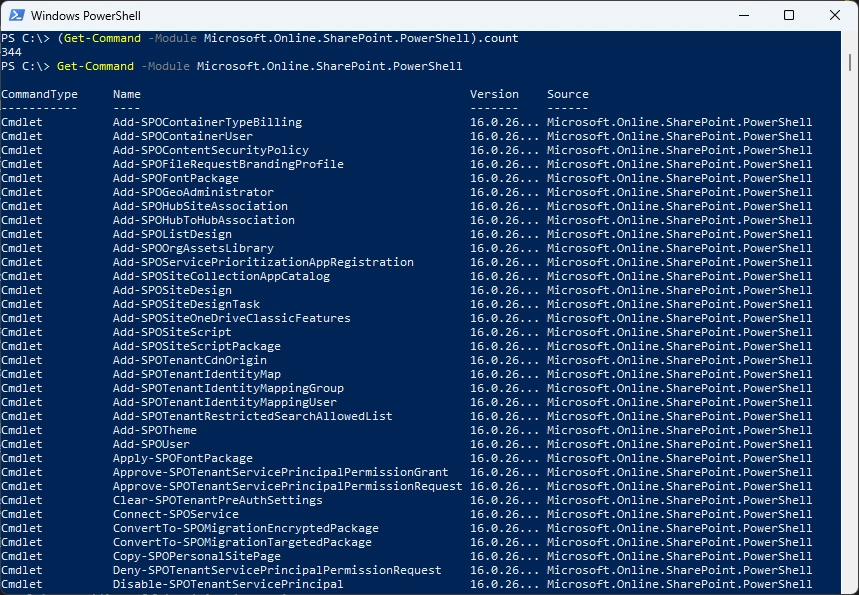Click the Source column header
Screen dimensions: 859x595
[x=567, y=94]
